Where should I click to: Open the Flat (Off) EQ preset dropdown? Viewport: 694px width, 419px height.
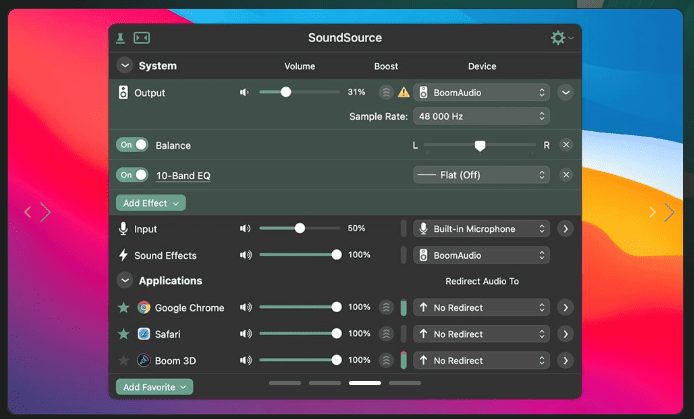click(482, 175)
